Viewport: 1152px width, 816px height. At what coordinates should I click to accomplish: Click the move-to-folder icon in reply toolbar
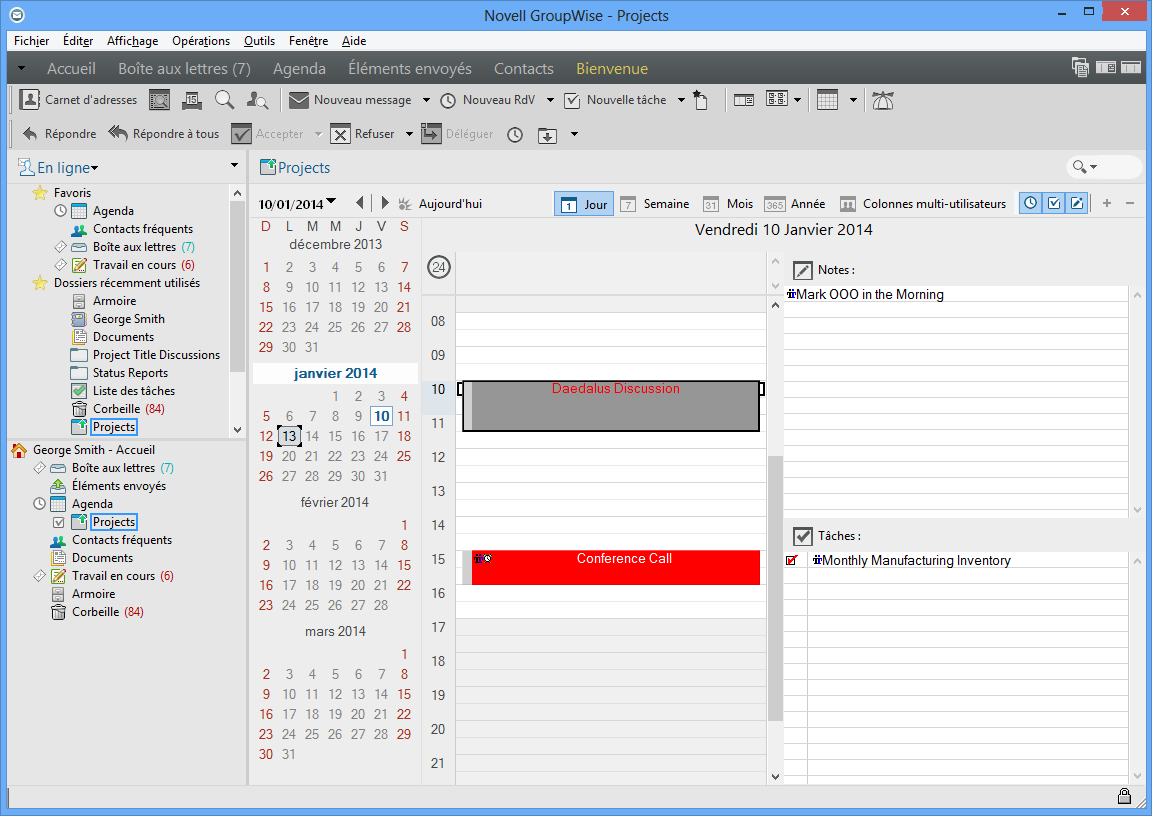(547, 135)
